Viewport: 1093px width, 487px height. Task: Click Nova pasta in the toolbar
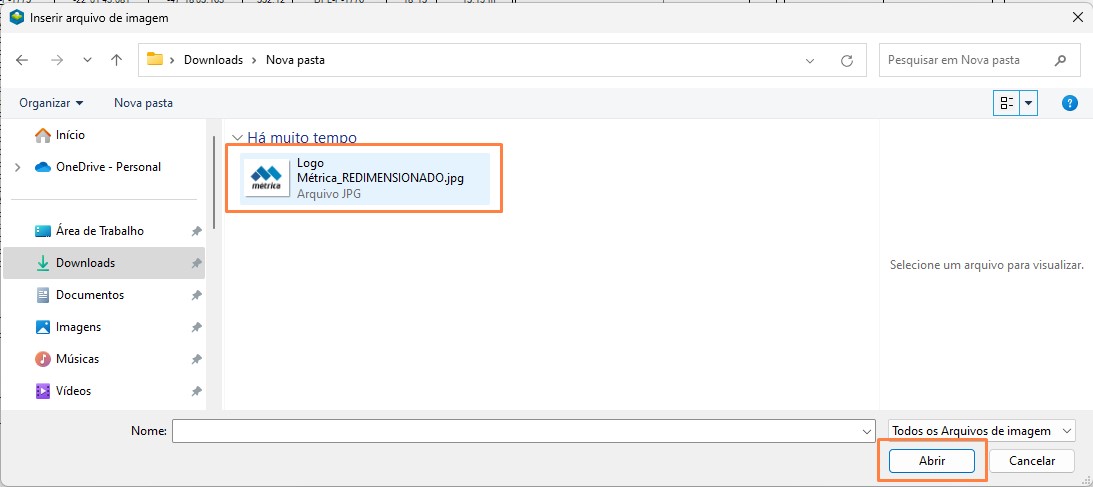tap(143, 103)
